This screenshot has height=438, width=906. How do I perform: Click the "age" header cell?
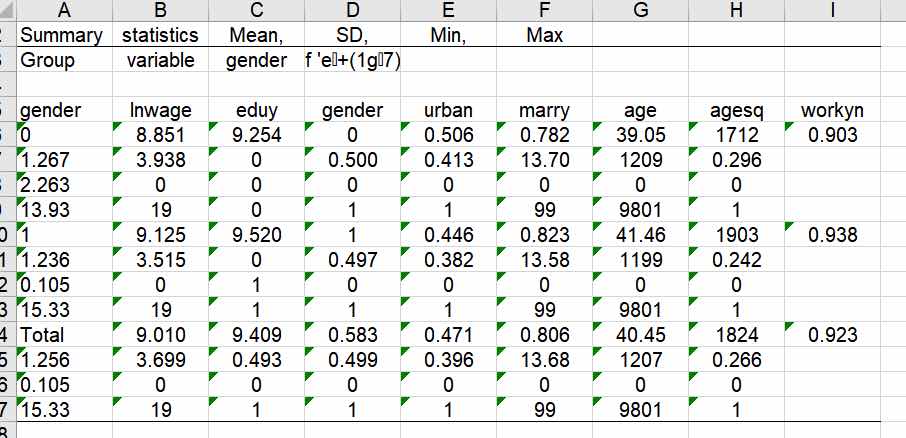pos(640,110)
